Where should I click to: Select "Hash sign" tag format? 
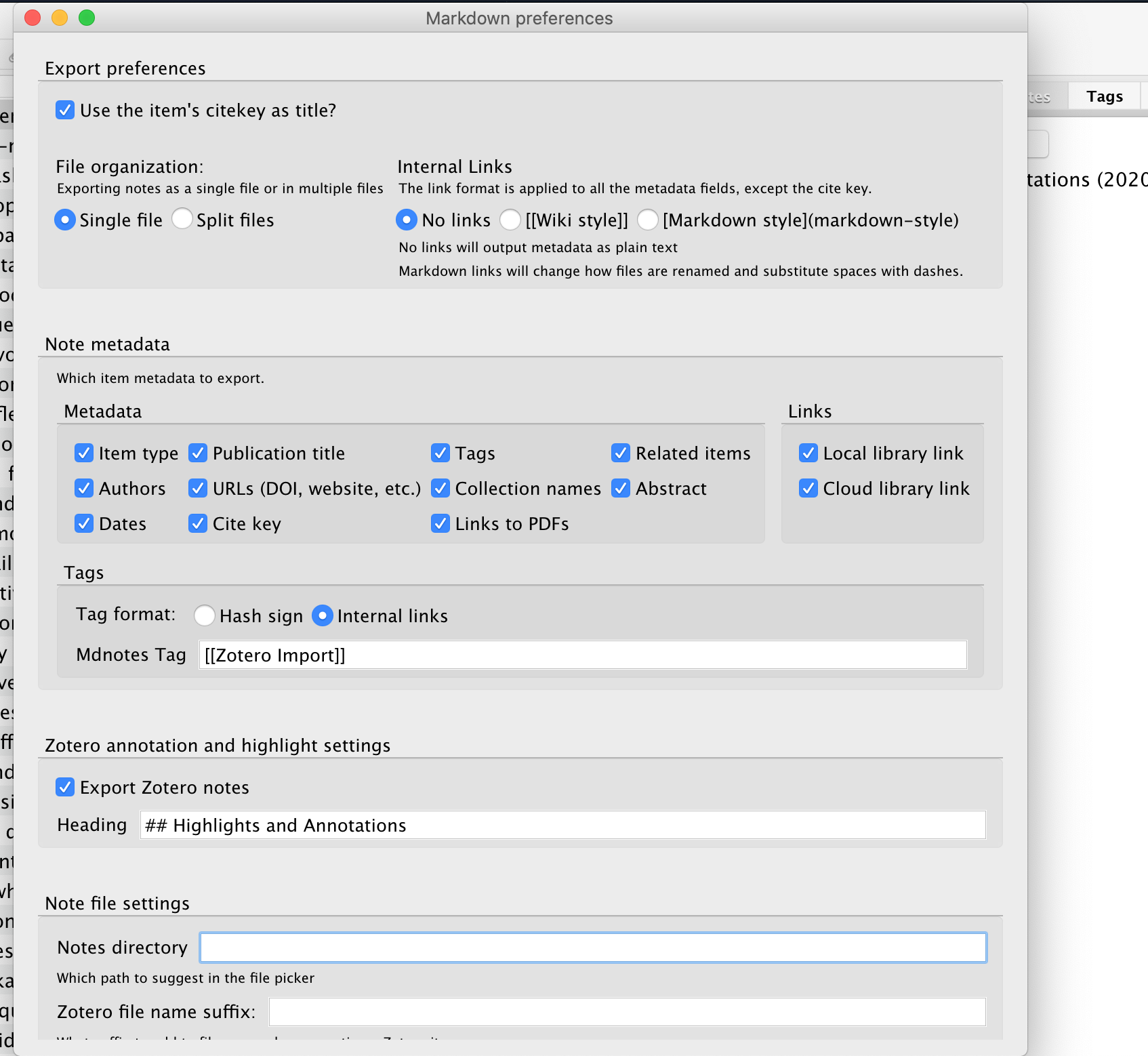(205, 615)
